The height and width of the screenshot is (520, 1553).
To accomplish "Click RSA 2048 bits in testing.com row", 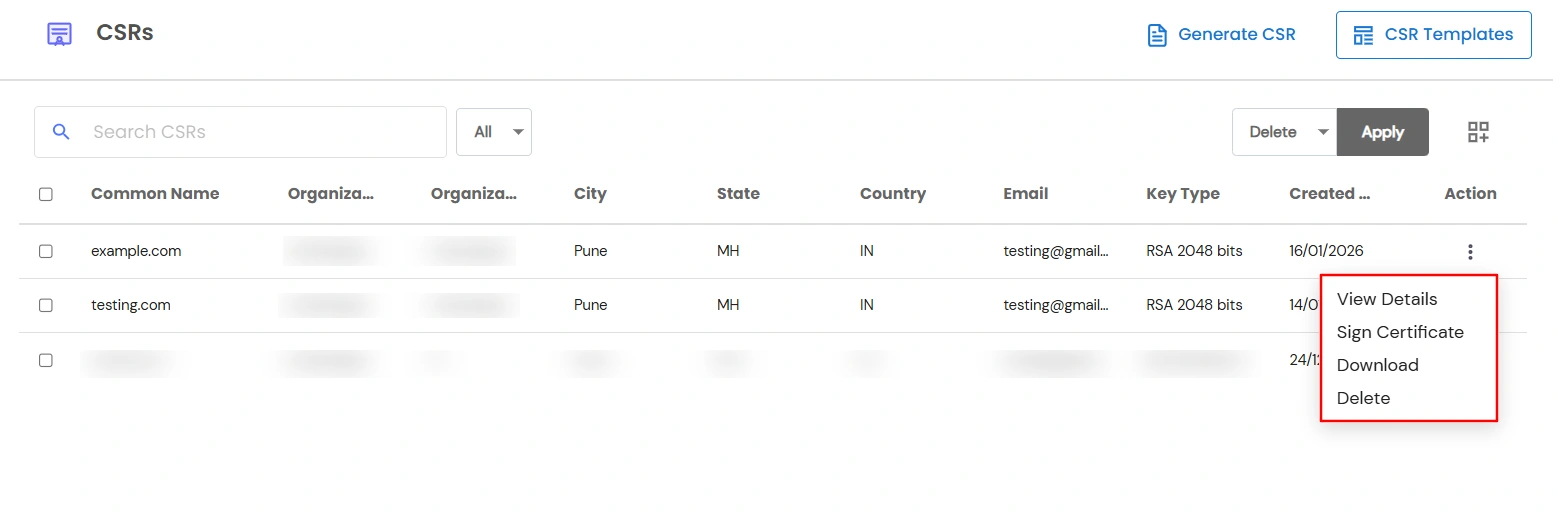I will [x=1194, y=305].
